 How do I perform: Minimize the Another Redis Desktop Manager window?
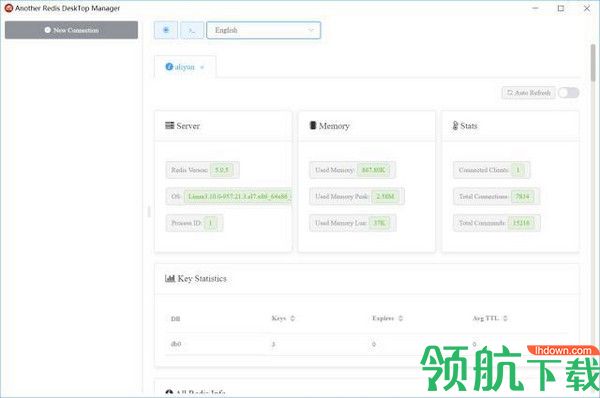tap(535, 8)
